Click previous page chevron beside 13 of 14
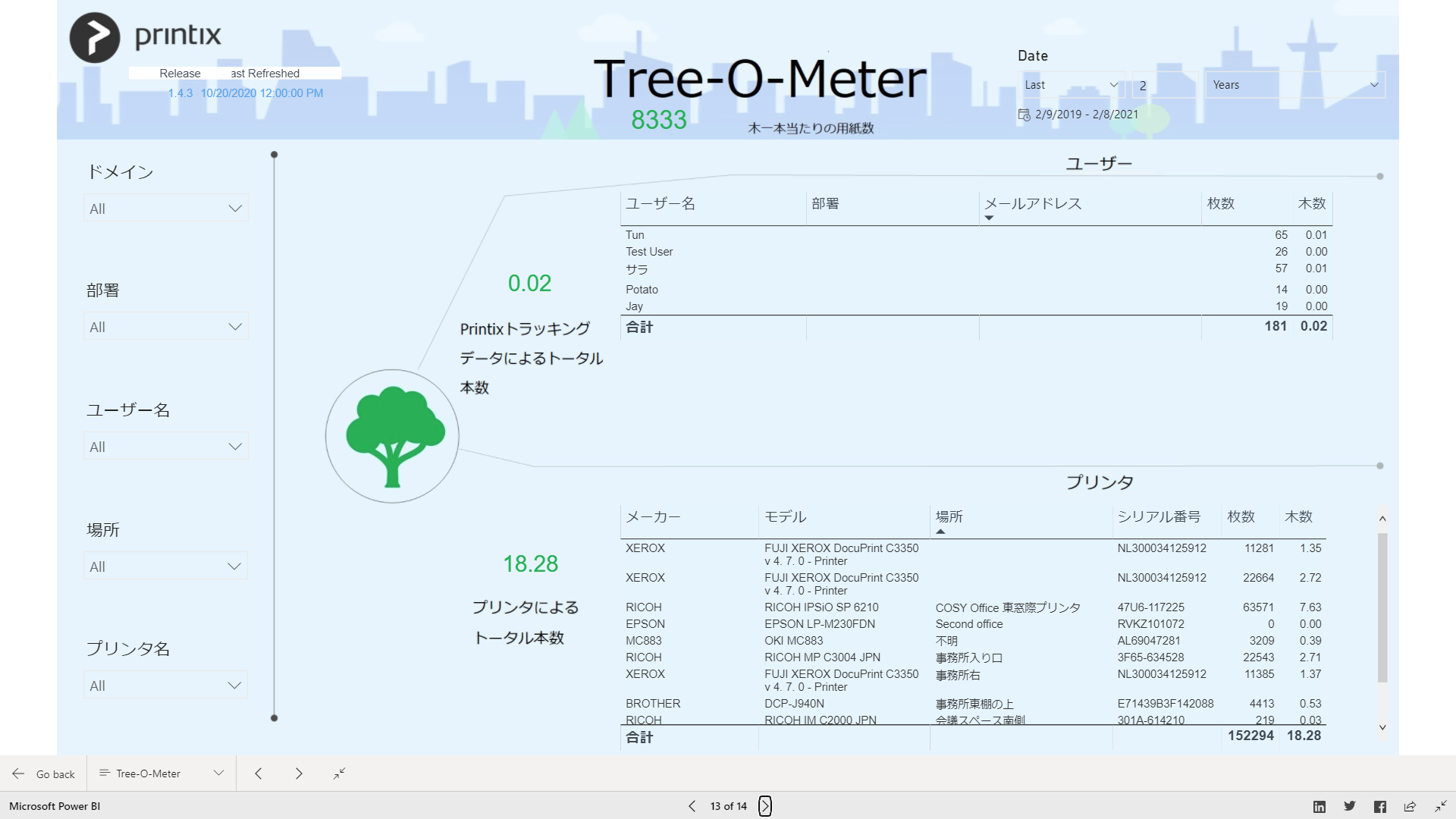This screenshot has height=819, width=1456. (x=692, y=806)
